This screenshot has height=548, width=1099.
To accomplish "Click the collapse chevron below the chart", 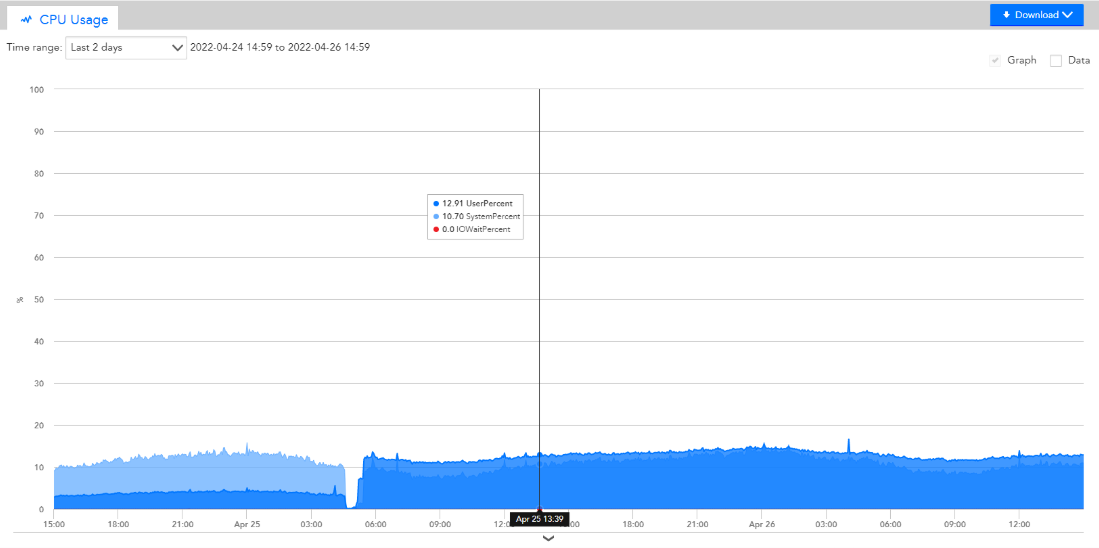I will 548,539.
